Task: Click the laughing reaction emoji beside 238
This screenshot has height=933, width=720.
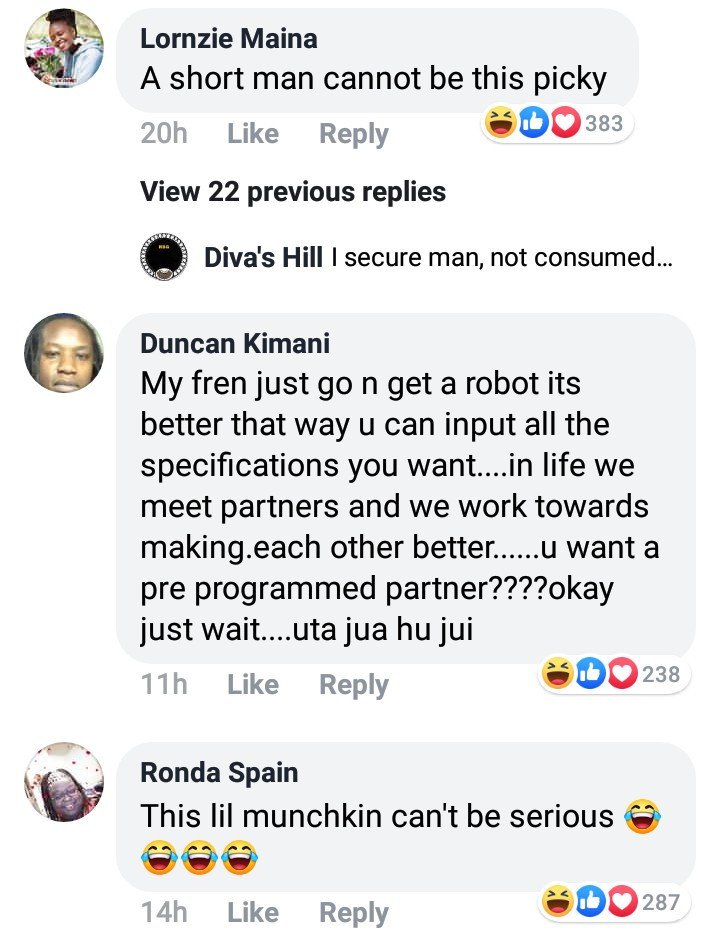Action: pyautogui.click(x=558, y=674)
